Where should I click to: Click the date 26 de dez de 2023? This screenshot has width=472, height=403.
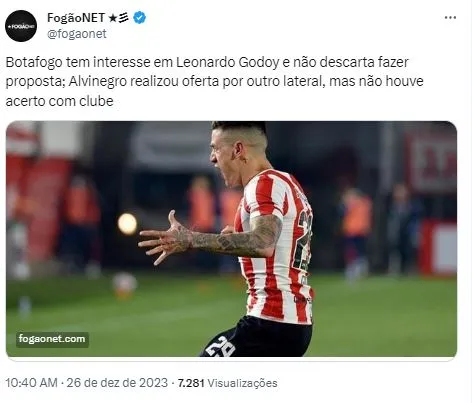tap(117, 383)
